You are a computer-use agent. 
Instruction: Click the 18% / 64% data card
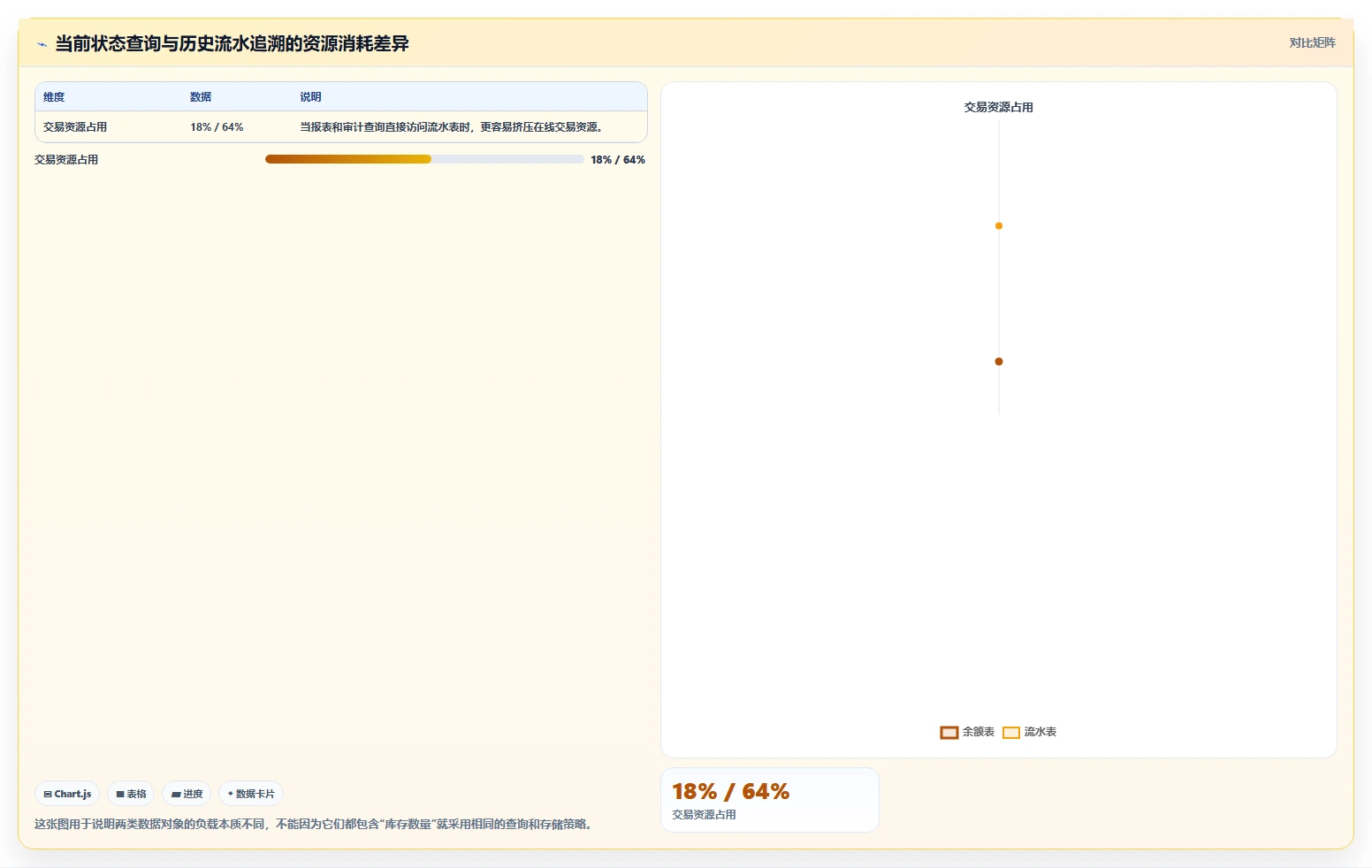770,800
